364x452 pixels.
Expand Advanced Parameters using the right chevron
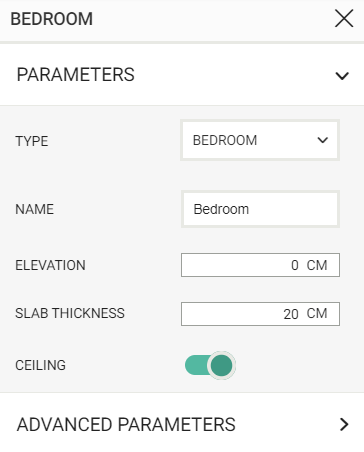(x=344, y=424)
